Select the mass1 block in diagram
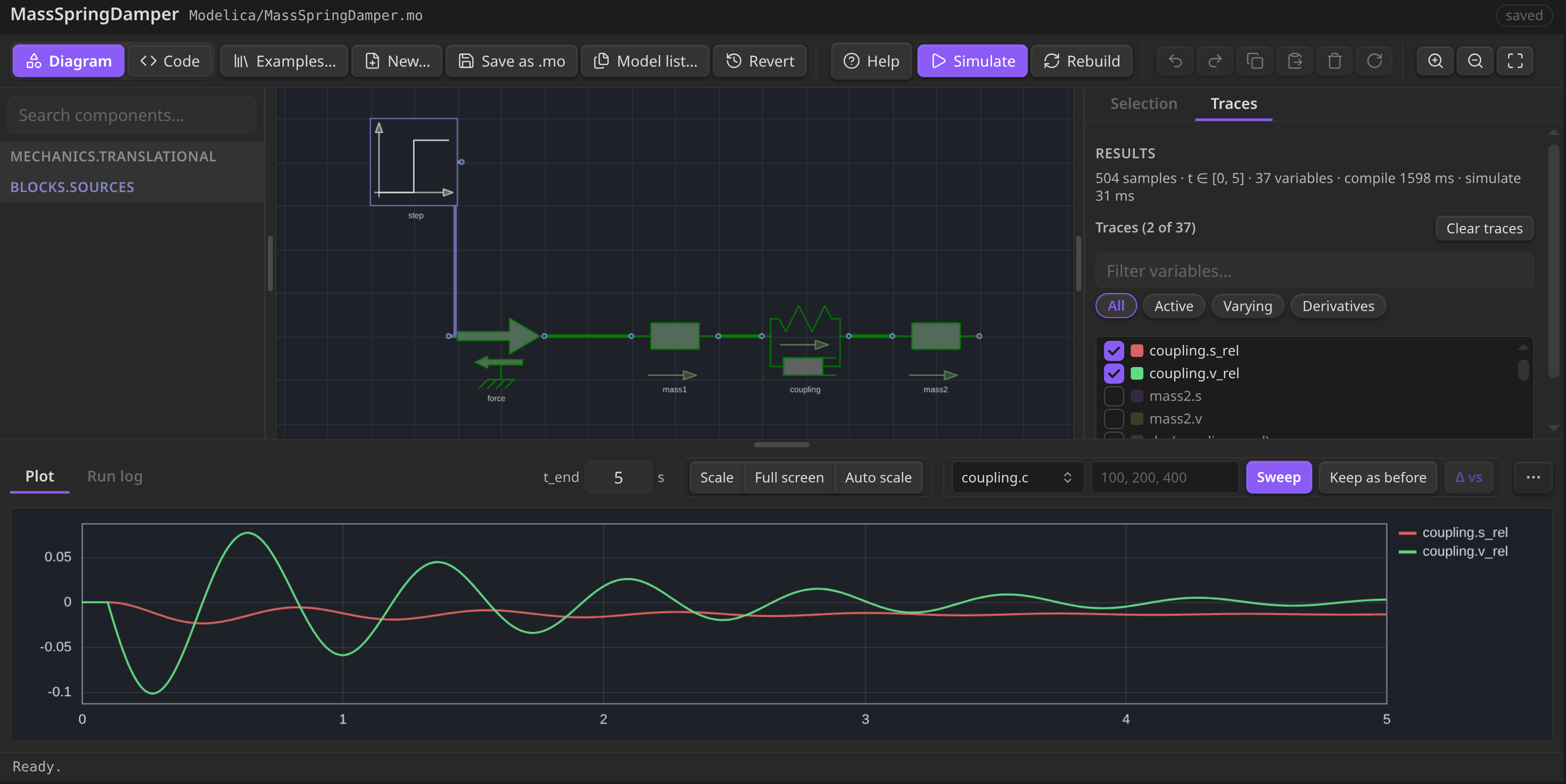Viewport: 1566px width, 784px height. [x=675, y=335]
